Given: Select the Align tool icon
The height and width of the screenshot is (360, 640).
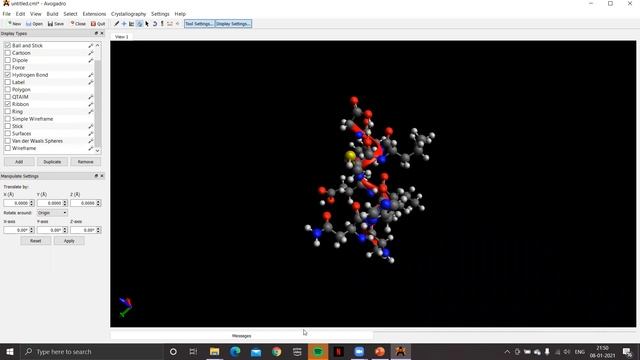Looking at the screenshot, I should [x=178, y=24].
